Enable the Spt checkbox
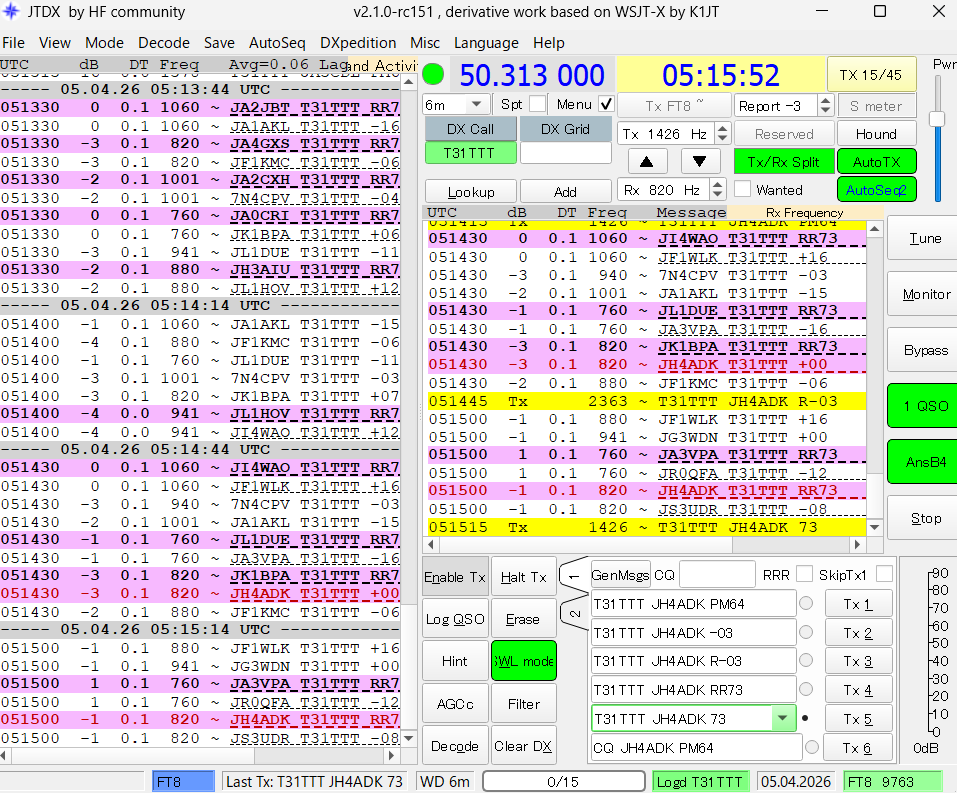This screenshot has height=793, width=957. pos(538,104)
